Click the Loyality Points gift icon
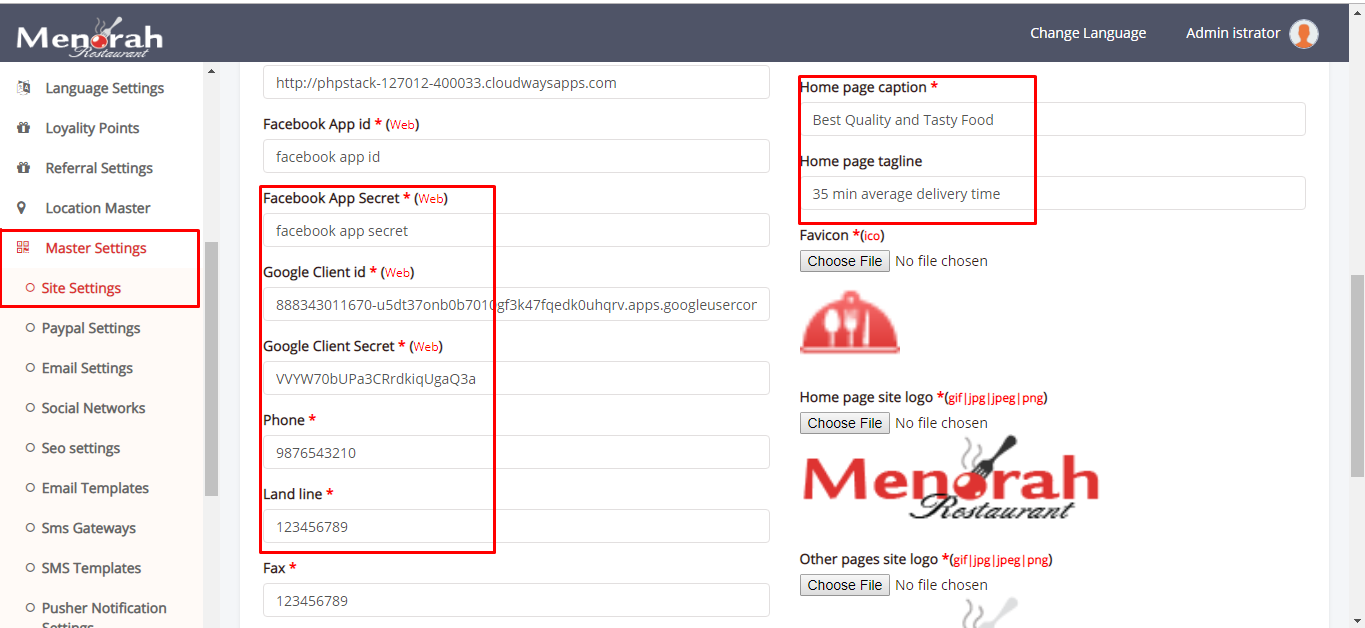This screenshot has width=1365, height=628. pos(23,128)
